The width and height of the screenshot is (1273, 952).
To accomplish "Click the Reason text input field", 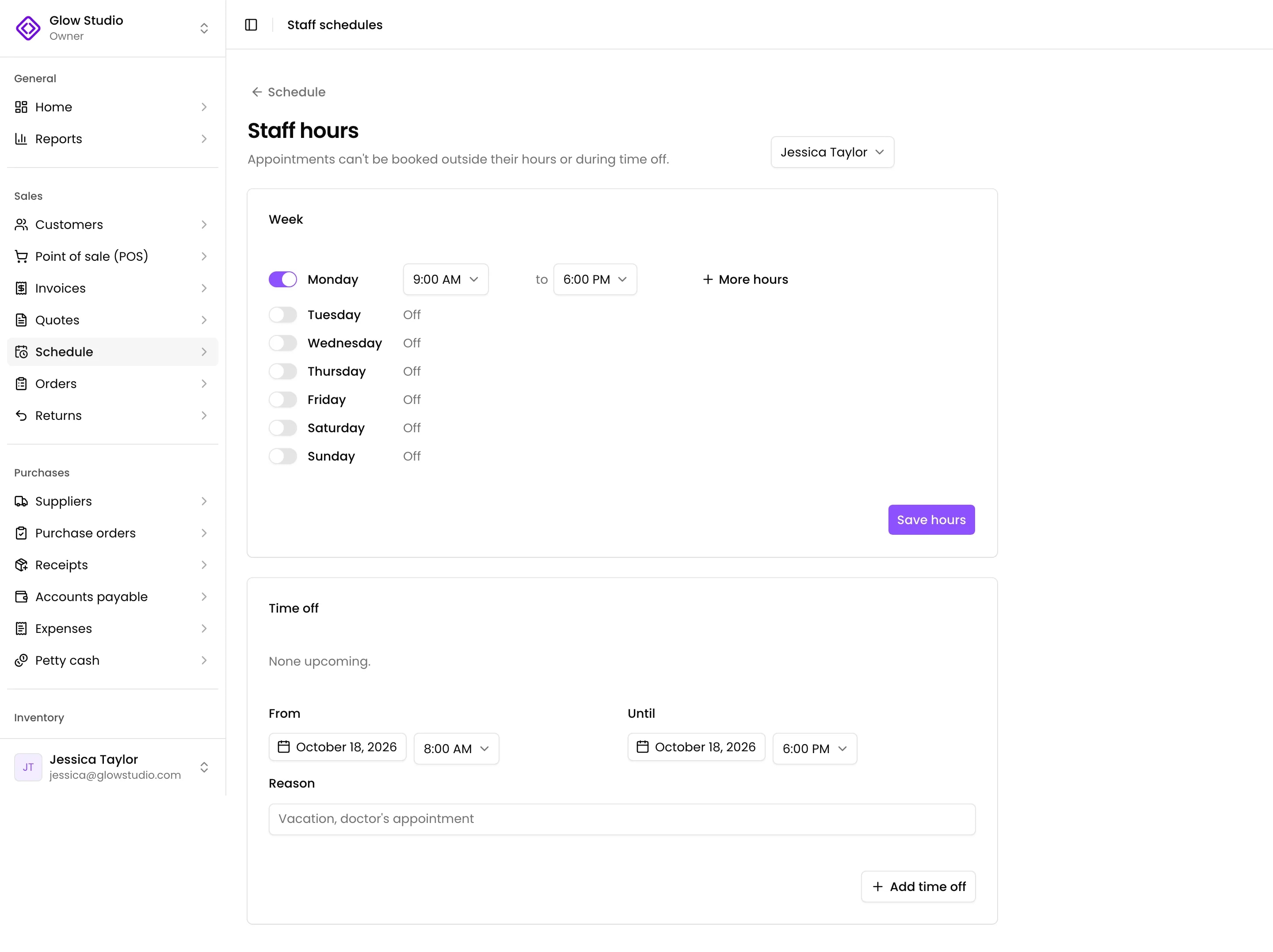I will pos(621,819).
